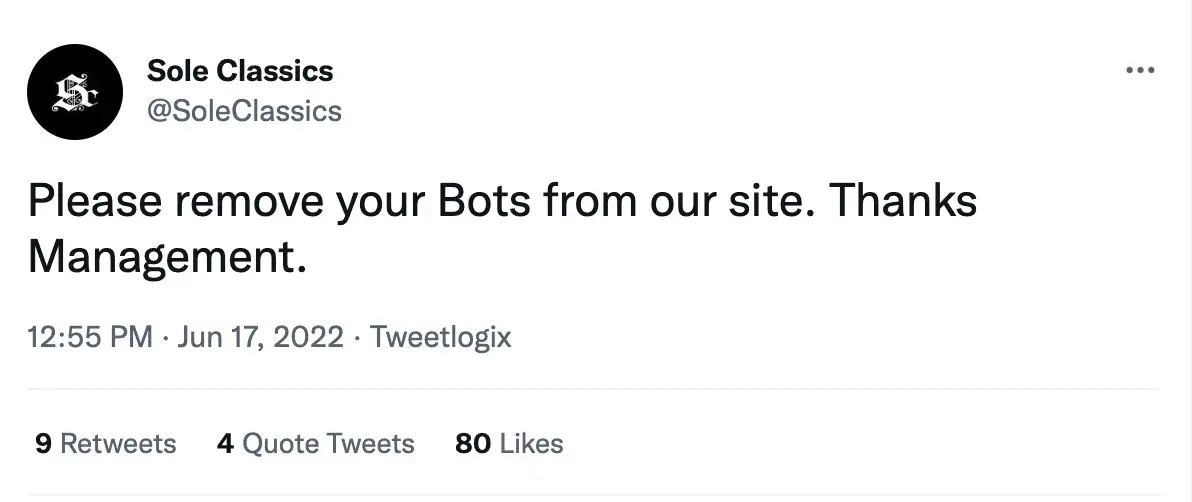Click the bold number 4 quote count
Image resolution: width=1192 pixels, height=502 pixels.
click(225, 443)
